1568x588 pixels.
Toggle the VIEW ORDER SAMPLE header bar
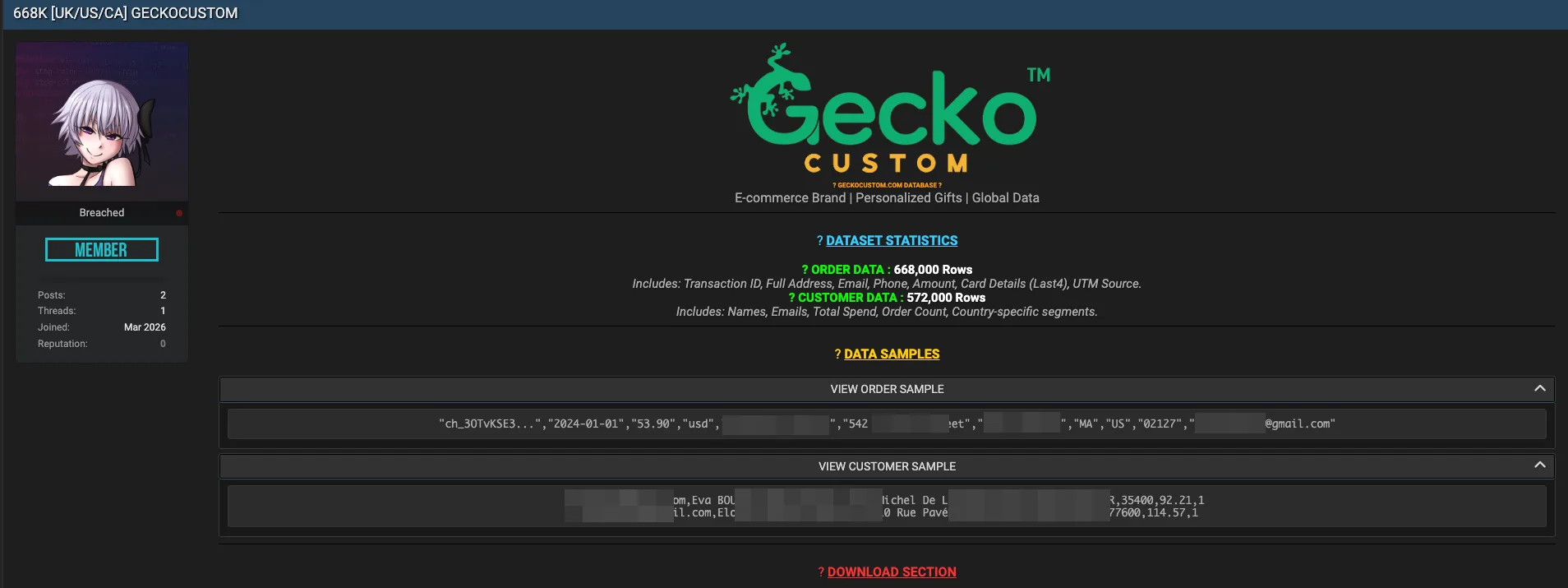tap(886, 389)
